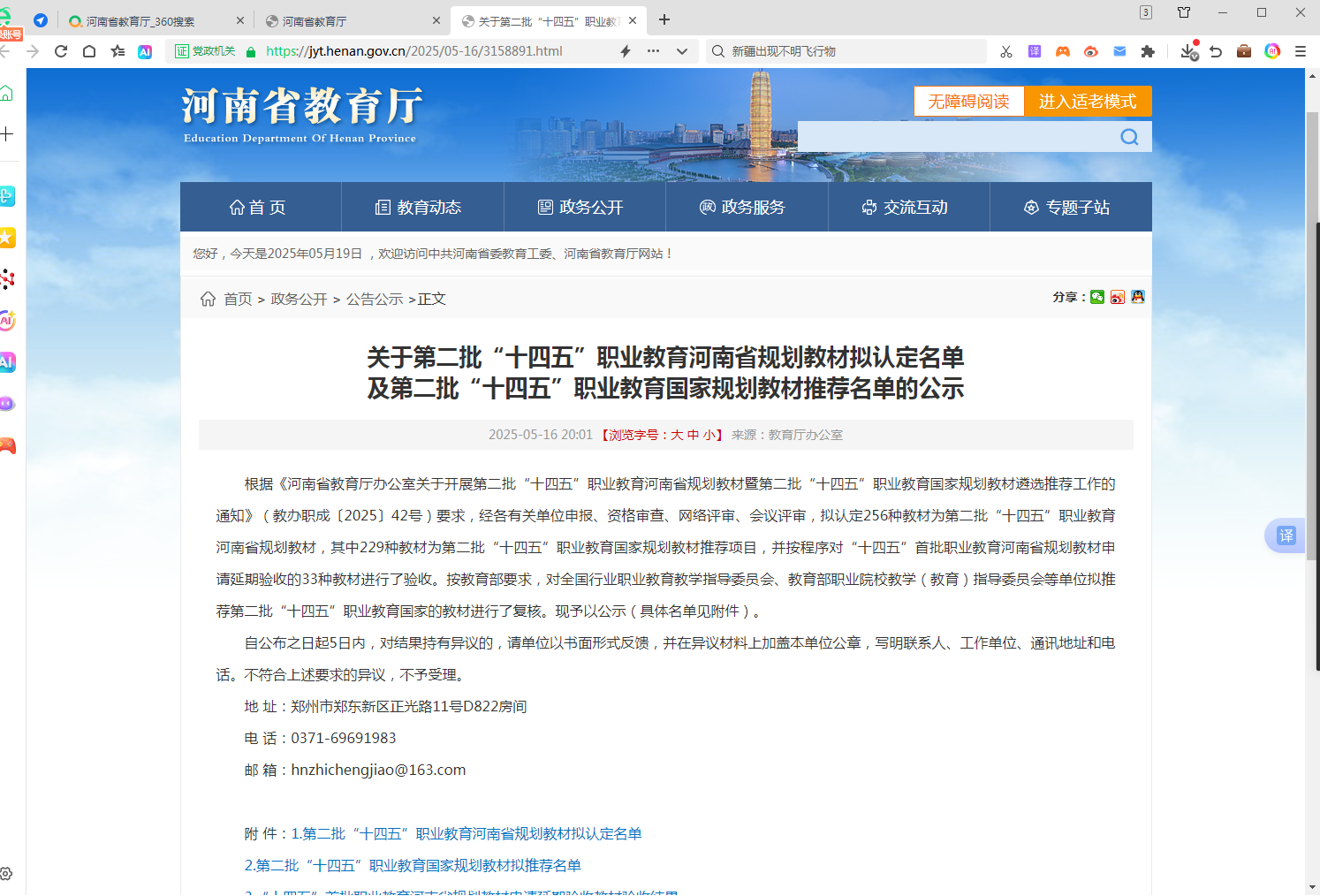1320x896 pixels.
Task: Open the game controller icon in toolbar
Action: click(1063, 51)
